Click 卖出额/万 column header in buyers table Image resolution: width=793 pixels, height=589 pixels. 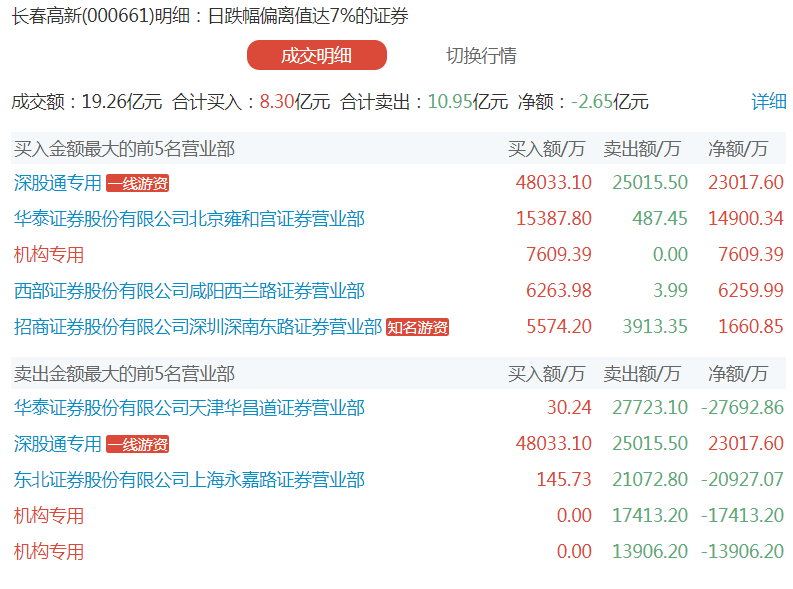click(x=641, y=149)
